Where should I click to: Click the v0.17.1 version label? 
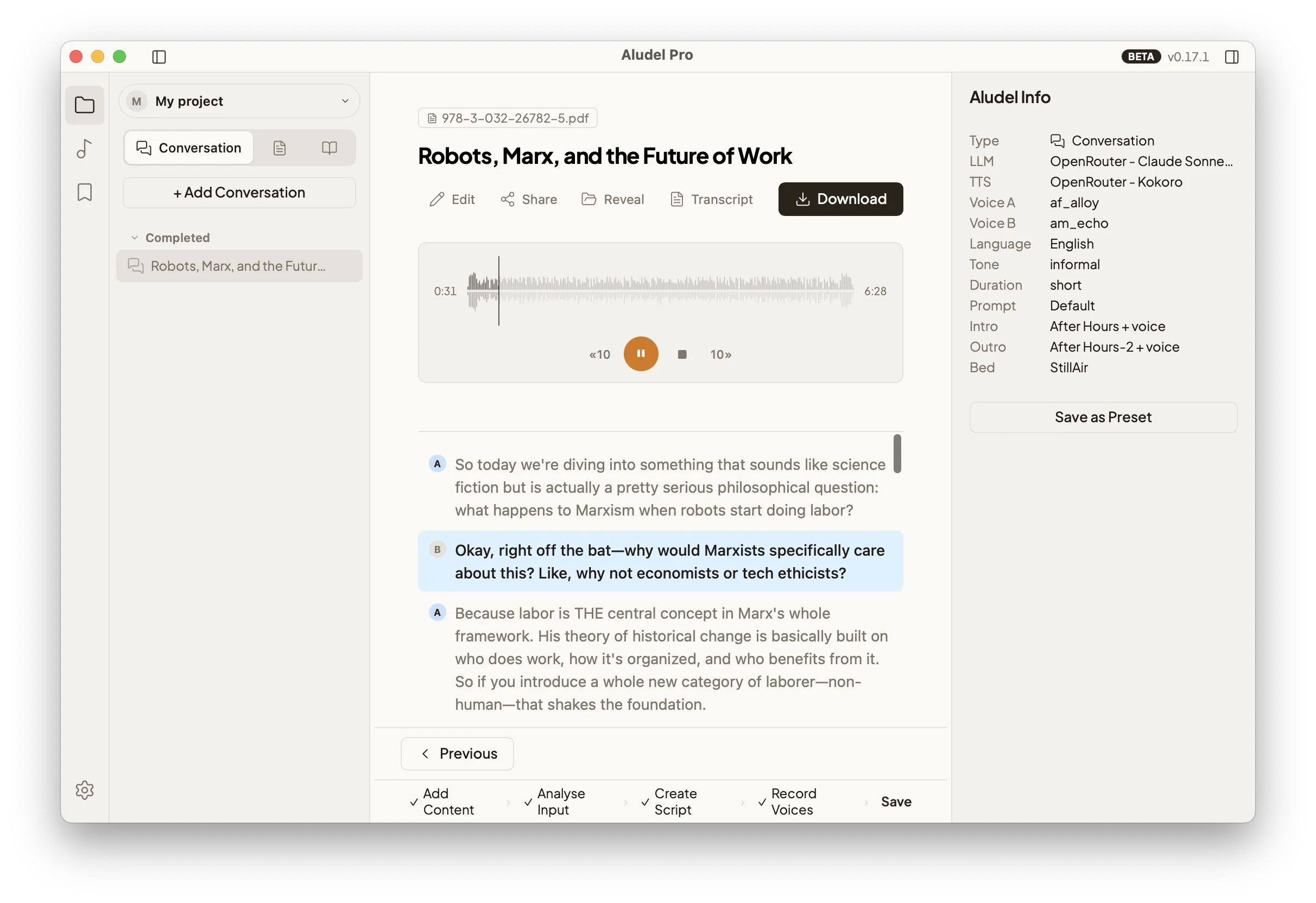[1187, 56]
